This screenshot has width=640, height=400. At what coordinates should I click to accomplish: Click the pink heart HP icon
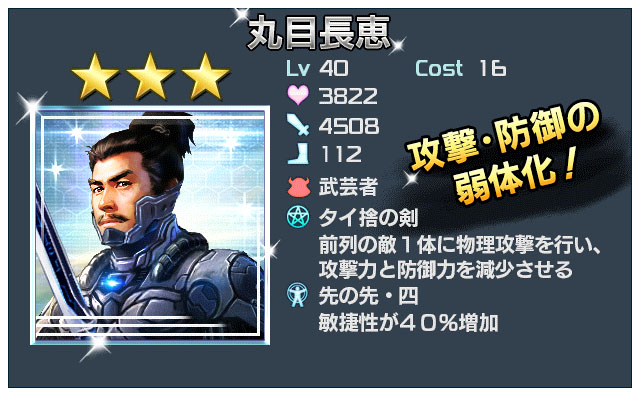[298, 95]
